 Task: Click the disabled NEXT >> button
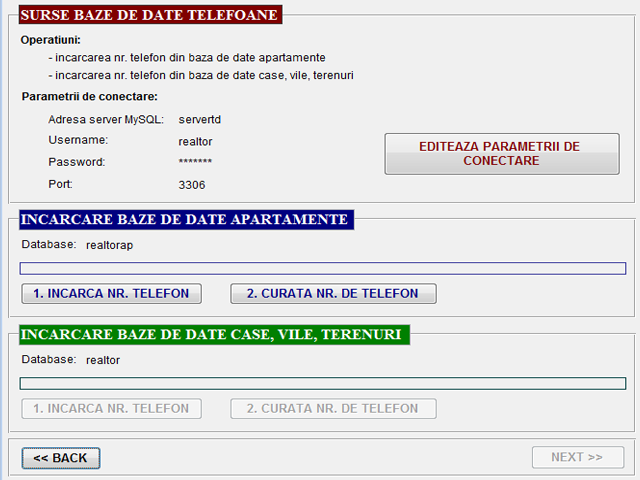[577, 457]
